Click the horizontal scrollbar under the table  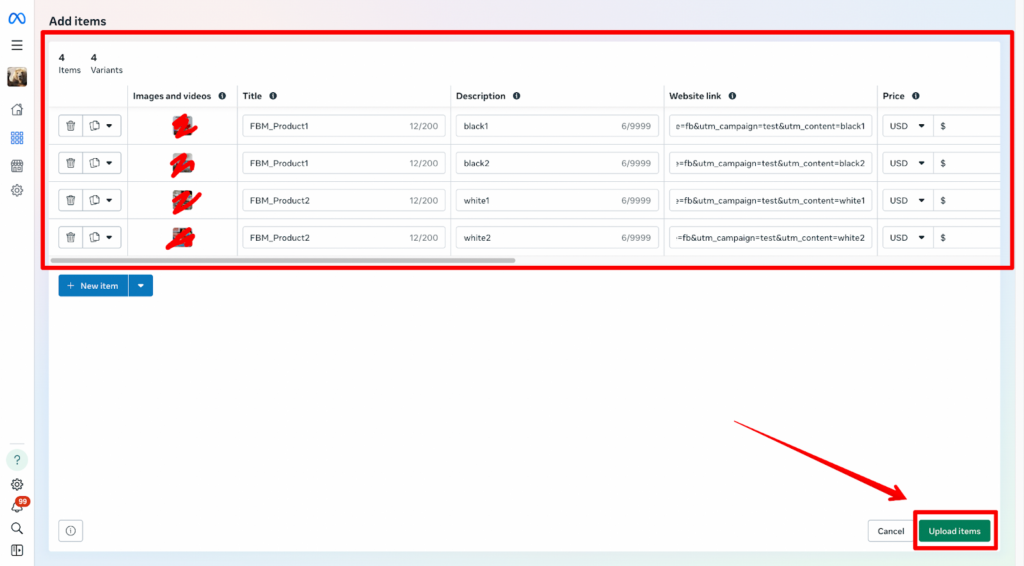click(x=283, y=260)
